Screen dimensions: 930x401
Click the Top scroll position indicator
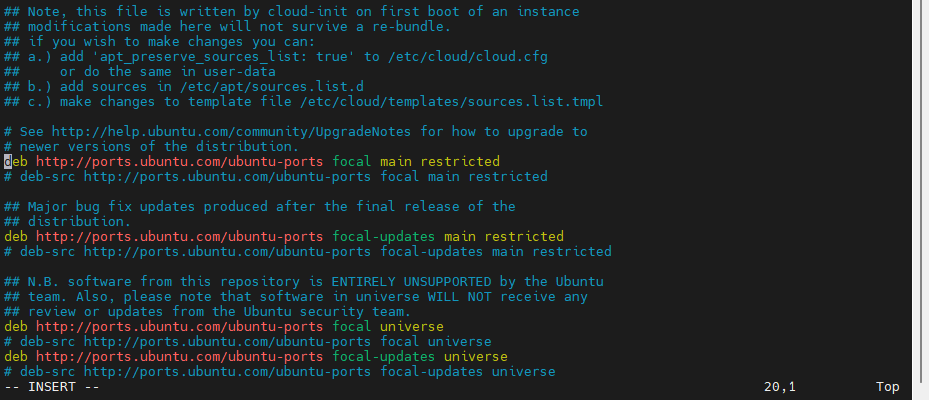[x=887, y=387]
